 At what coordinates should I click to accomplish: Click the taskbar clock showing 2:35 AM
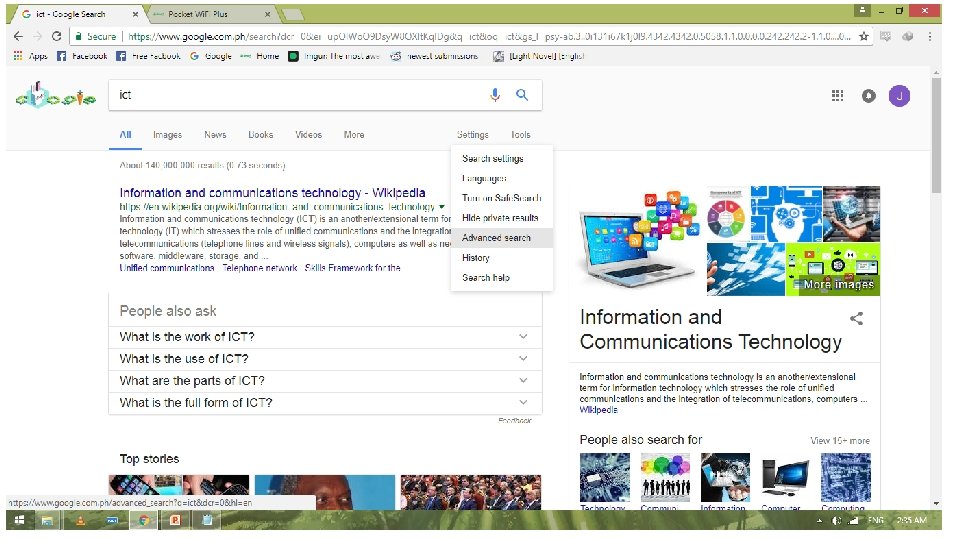(912, 520)
